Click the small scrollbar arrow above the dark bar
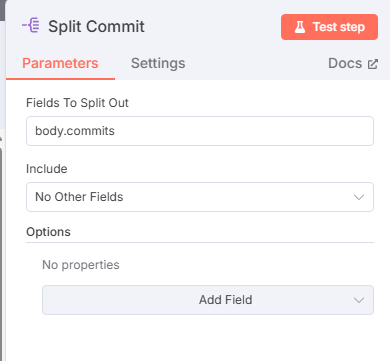This screenshot has height=361, width=390. (1, 137)
